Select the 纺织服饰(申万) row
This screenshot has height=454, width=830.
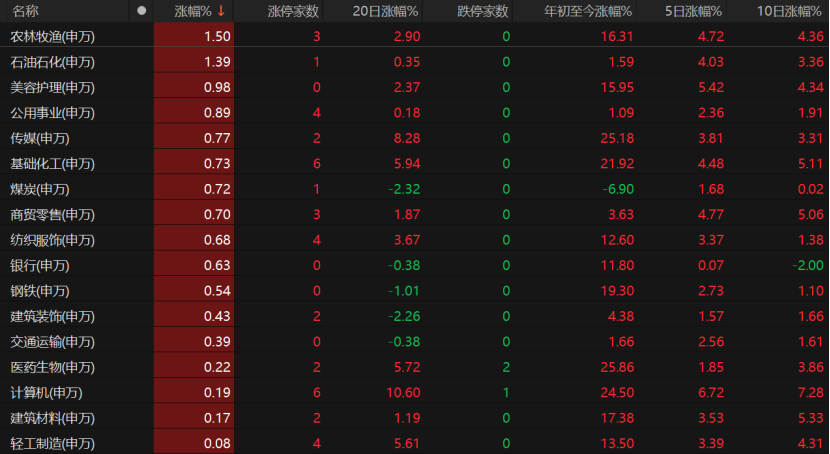pos(415,240)
